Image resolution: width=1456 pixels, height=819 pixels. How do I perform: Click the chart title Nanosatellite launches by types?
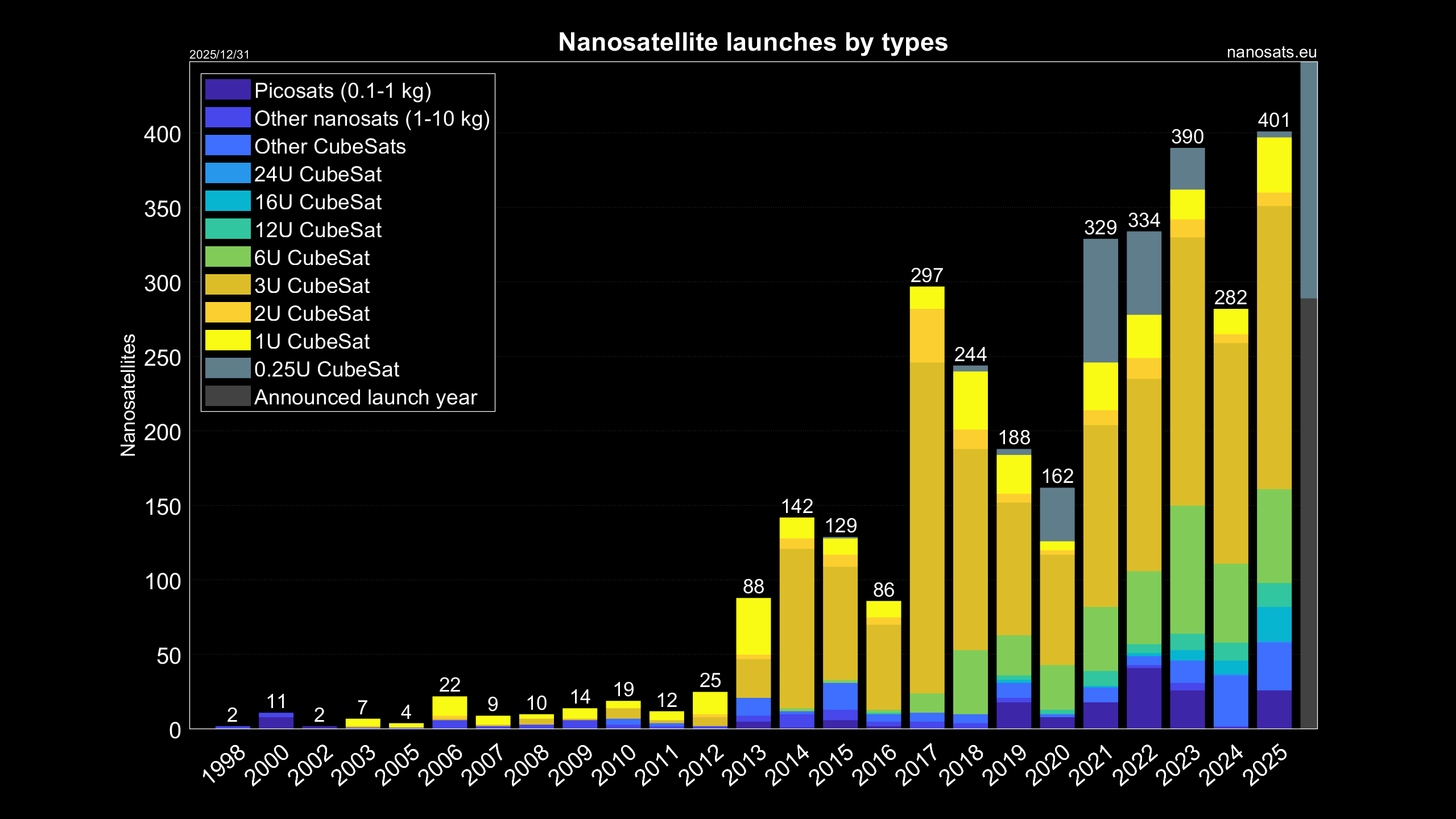[753, 42]
